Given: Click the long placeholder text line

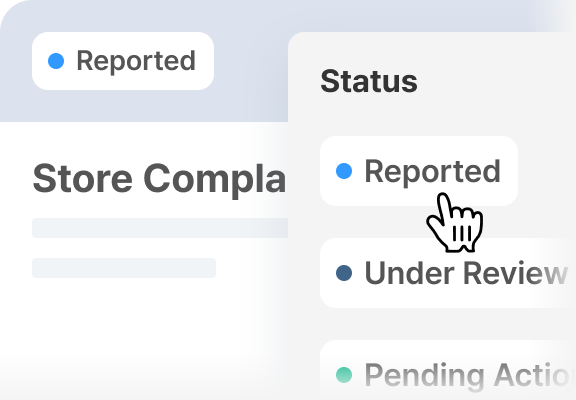Looking at the screenshot, I should click(160, 228).
